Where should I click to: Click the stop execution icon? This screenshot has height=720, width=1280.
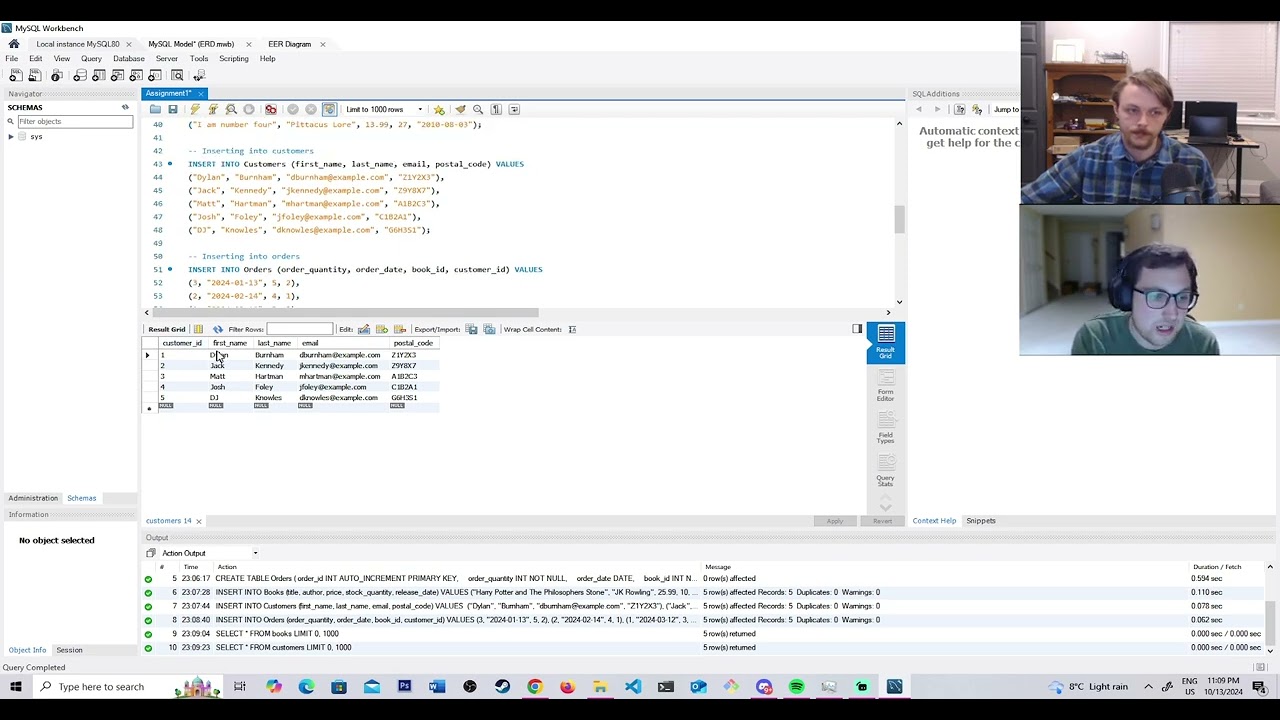(249, 109)
